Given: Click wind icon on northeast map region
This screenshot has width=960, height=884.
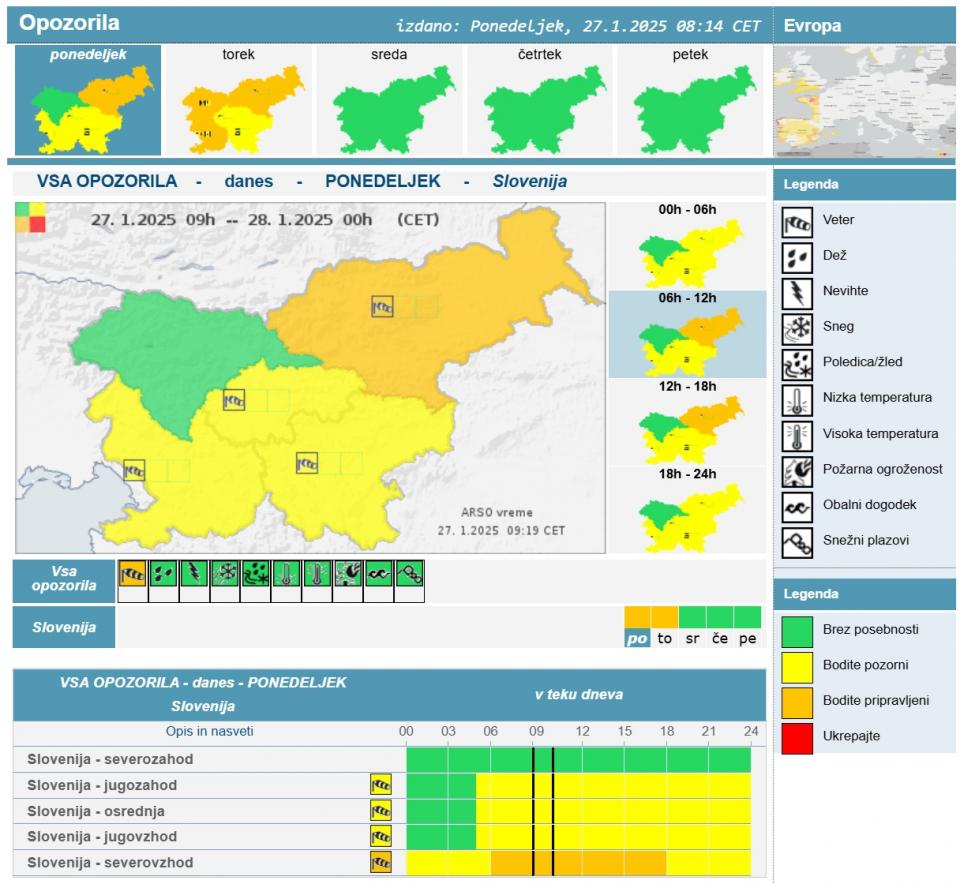Looking at the screenshot, I should pos(381,307).
